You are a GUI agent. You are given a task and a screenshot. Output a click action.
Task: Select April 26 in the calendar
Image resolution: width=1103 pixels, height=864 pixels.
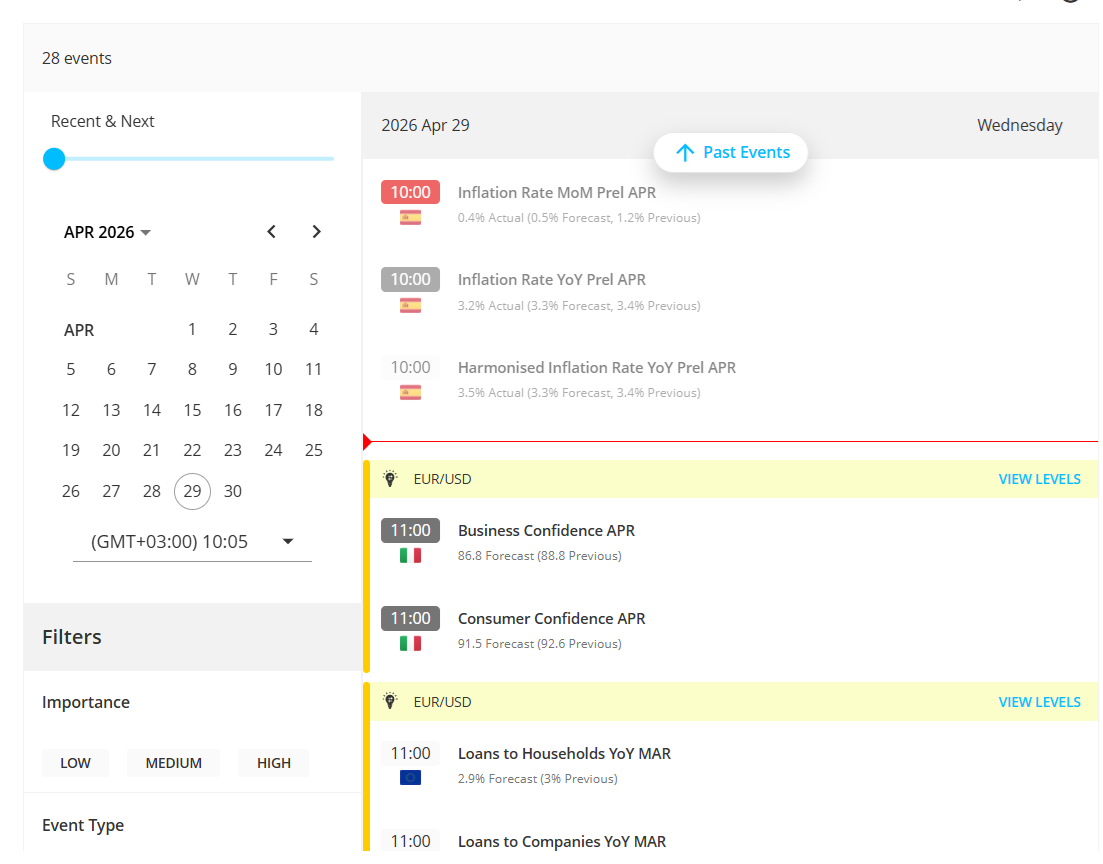(x=70, y=491)
